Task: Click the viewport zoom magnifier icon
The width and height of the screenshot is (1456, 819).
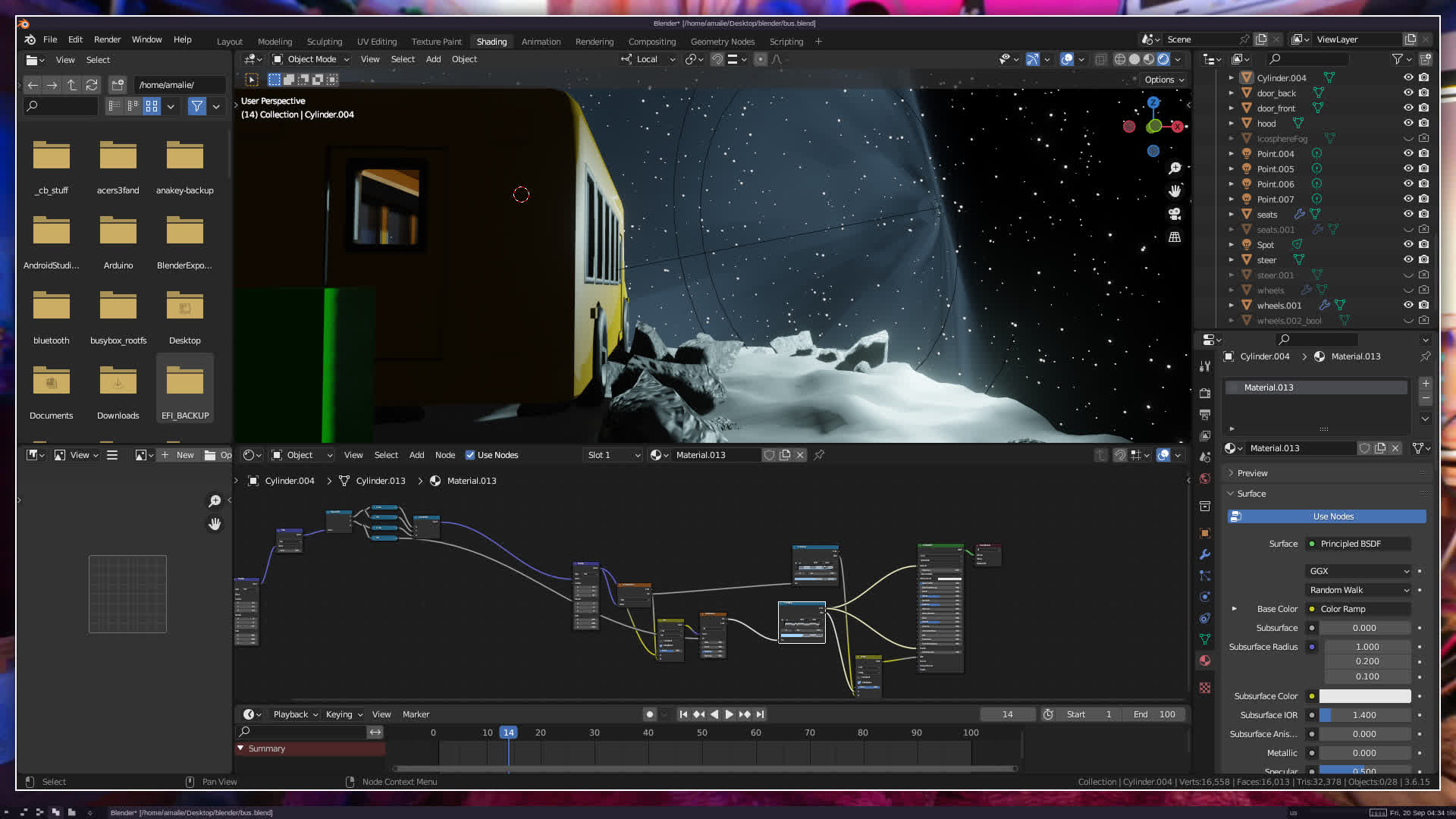Action: point(1175,168)
